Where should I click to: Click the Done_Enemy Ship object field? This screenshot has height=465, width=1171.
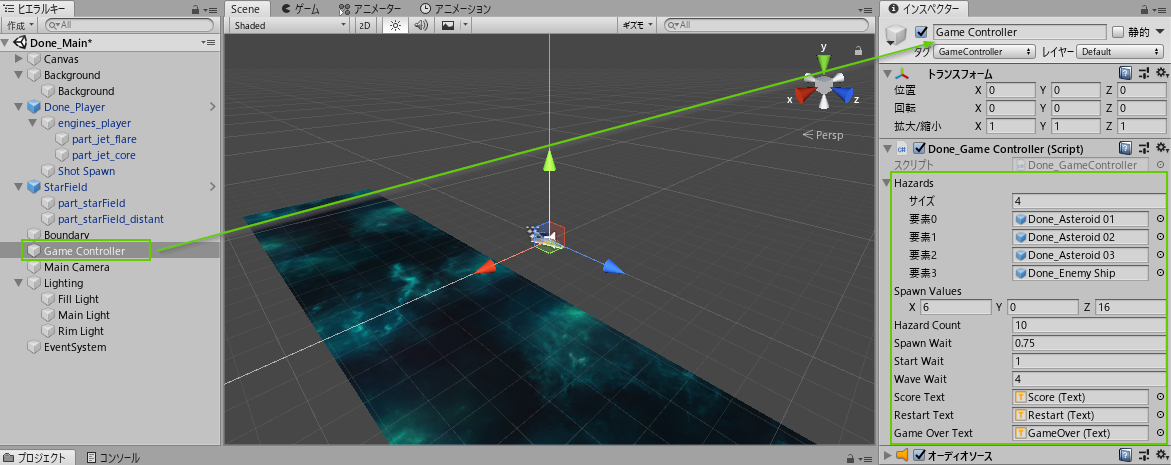(x=1081, y=272)
